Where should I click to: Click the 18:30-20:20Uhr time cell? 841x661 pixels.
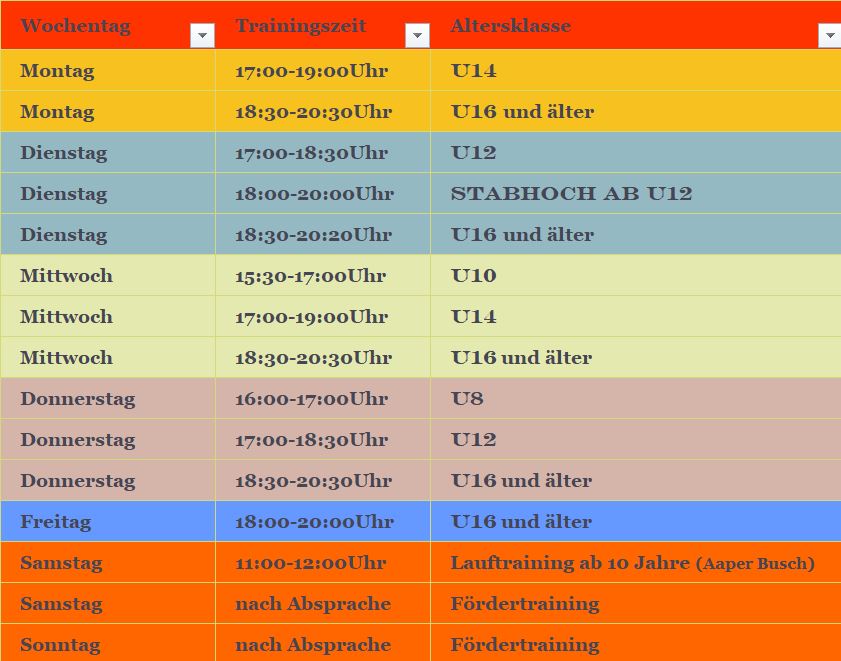313,235
